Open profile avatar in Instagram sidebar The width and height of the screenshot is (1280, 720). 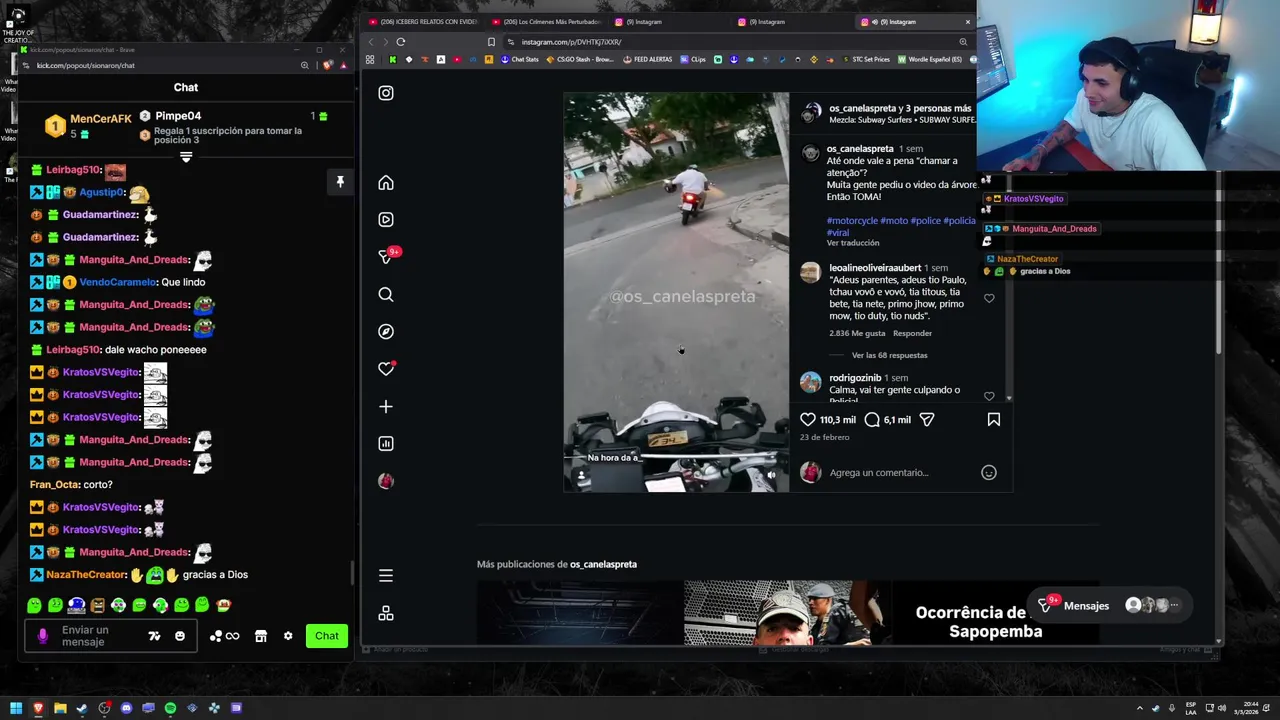coord(386,481)
